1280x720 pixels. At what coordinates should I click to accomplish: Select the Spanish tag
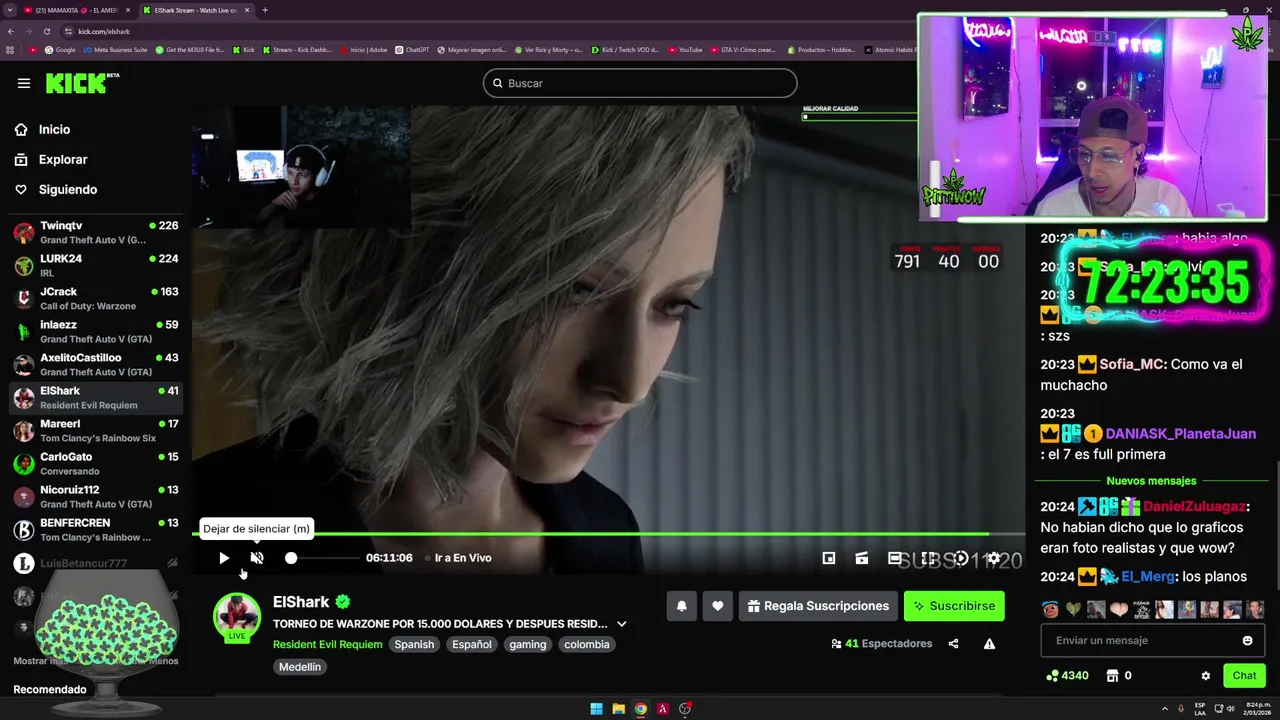tap(414, 645)
